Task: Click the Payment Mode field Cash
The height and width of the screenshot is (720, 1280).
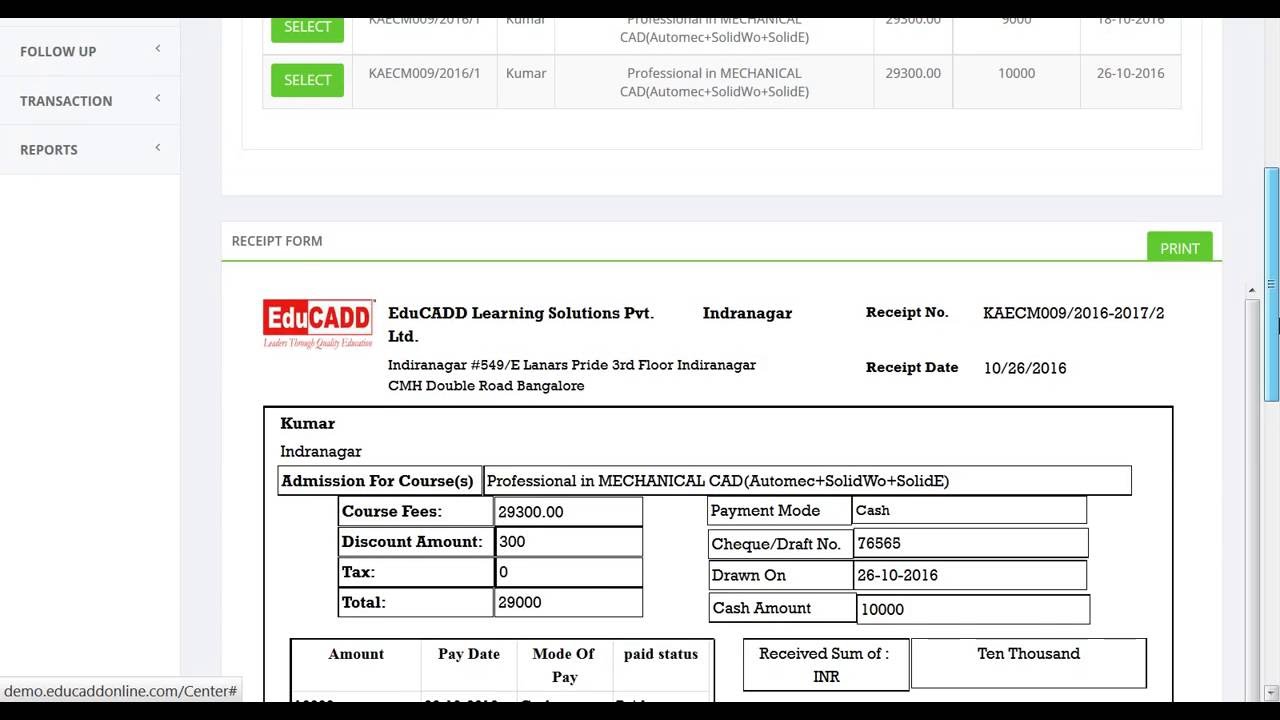Action: pyautogui.click(x=969, y=510)
